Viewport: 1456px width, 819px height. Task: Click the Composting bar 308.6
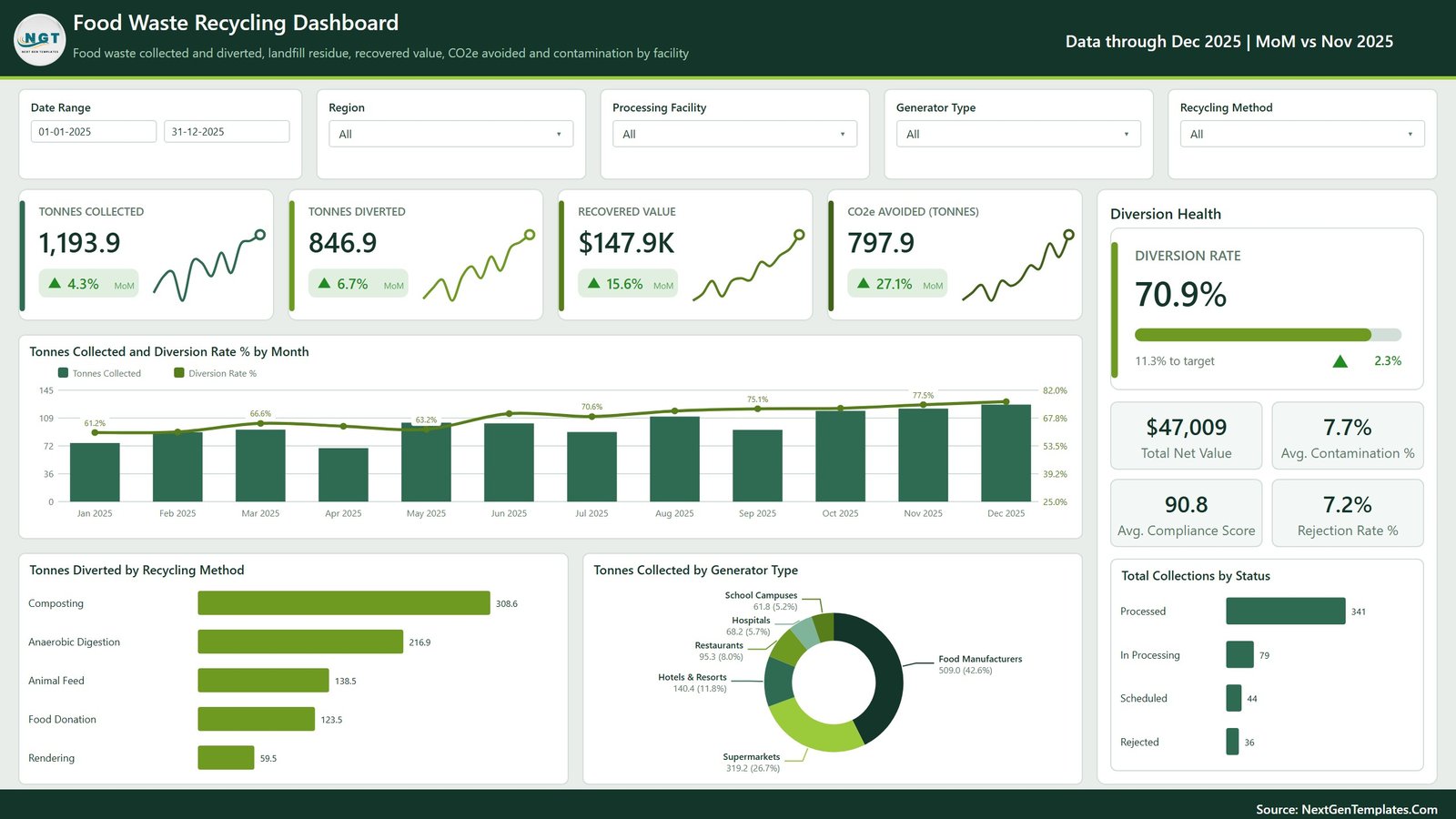pyautogui.click(x=344, y=603)
